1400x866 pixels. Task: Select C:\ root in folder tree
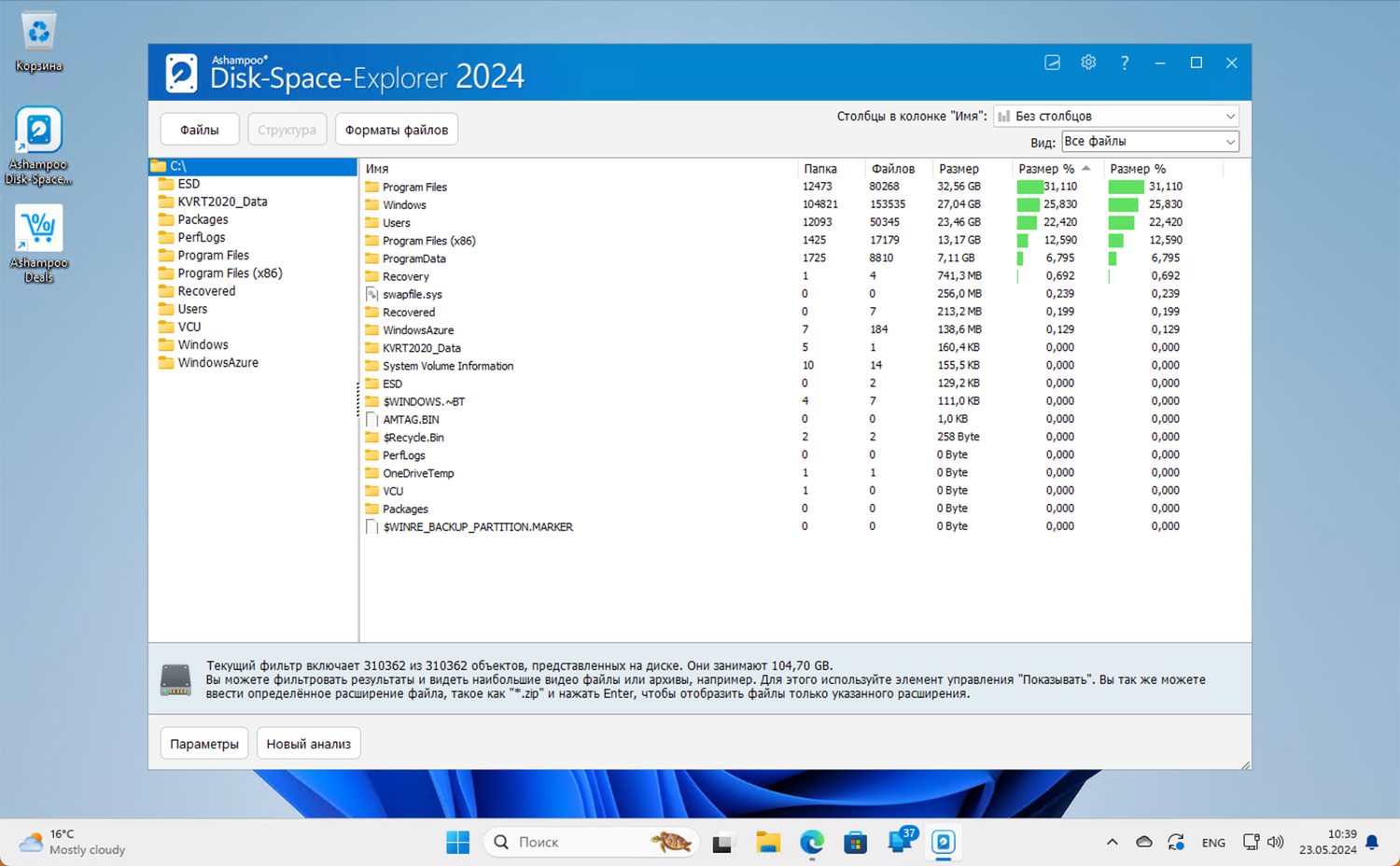[x=253, y=166]
